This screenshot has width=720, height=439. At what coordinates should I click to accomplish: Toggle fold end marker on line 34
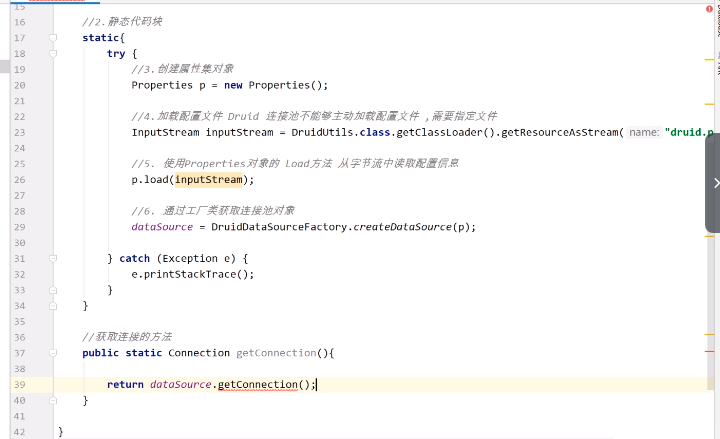click(53, 306)
